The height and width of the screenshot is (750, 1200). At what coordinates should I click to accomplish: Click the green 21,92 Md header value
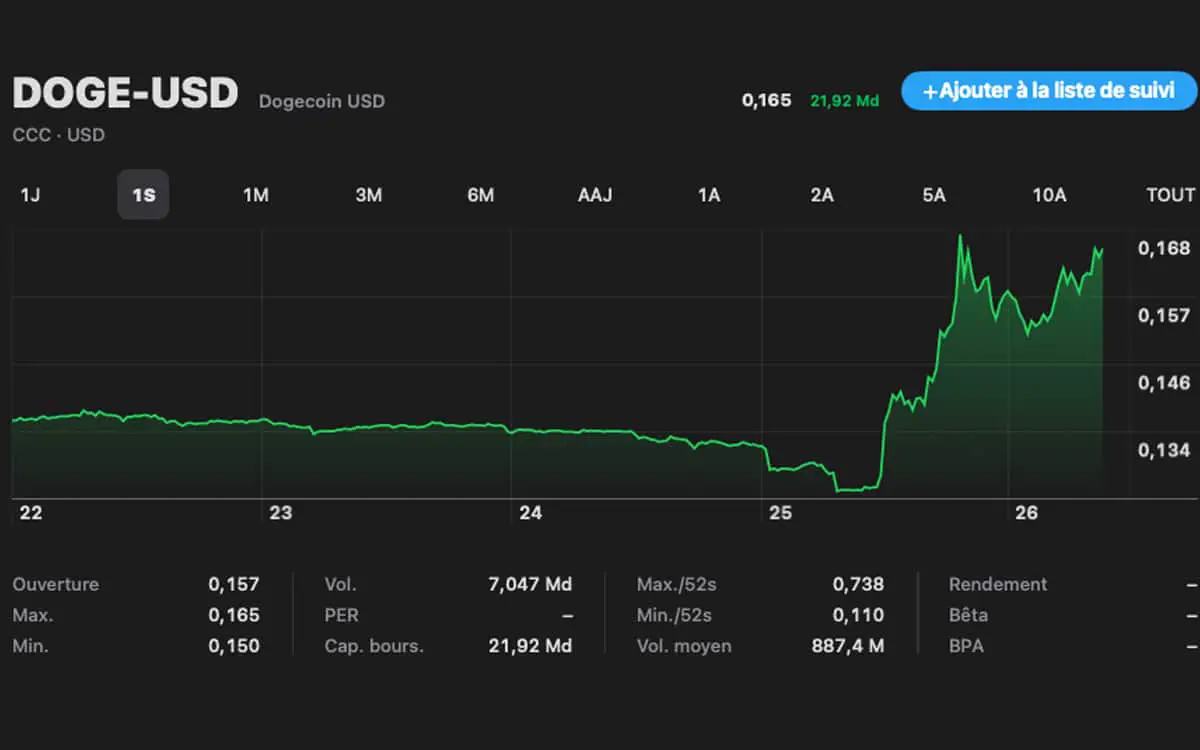click(x=845, y=101)
